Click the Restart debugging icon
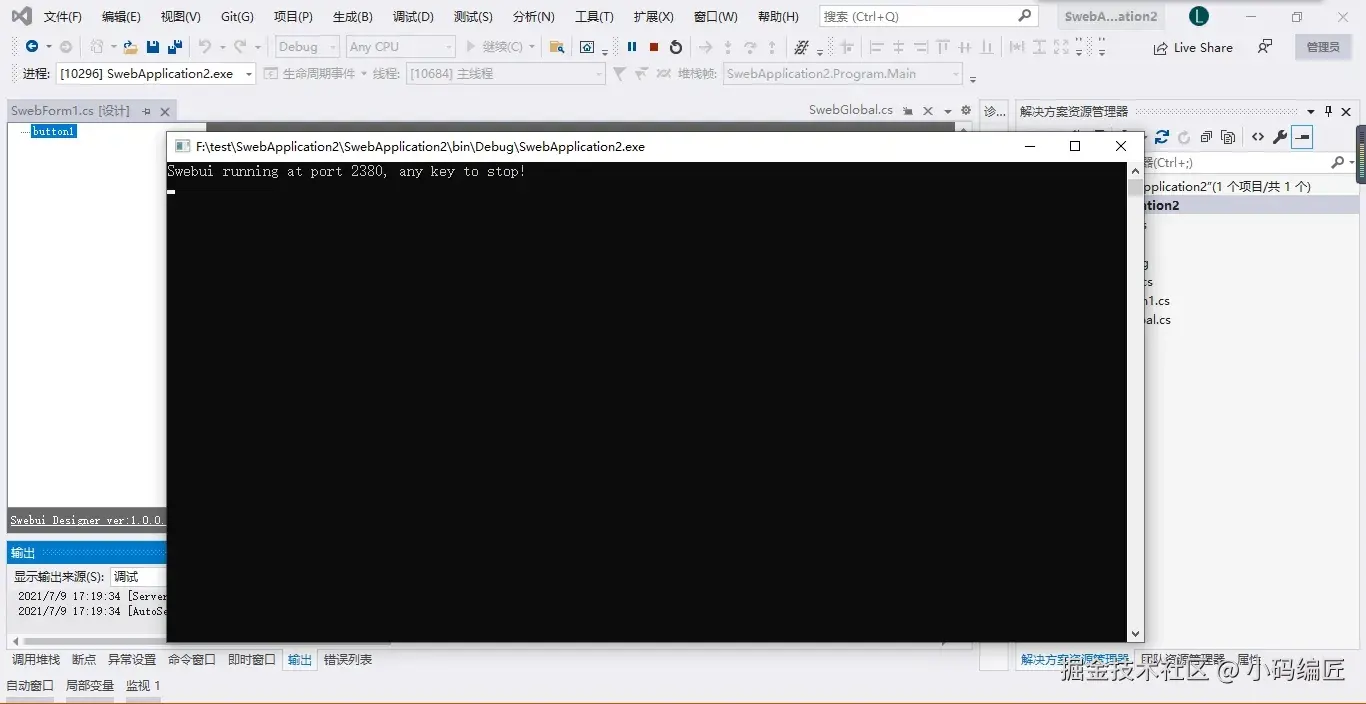 click(676, 47)
